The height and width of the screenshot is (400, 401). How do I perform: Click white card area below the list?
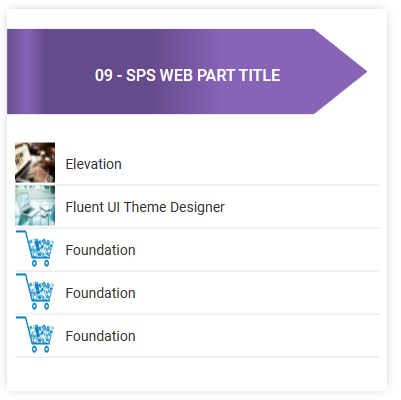[197, 374]
